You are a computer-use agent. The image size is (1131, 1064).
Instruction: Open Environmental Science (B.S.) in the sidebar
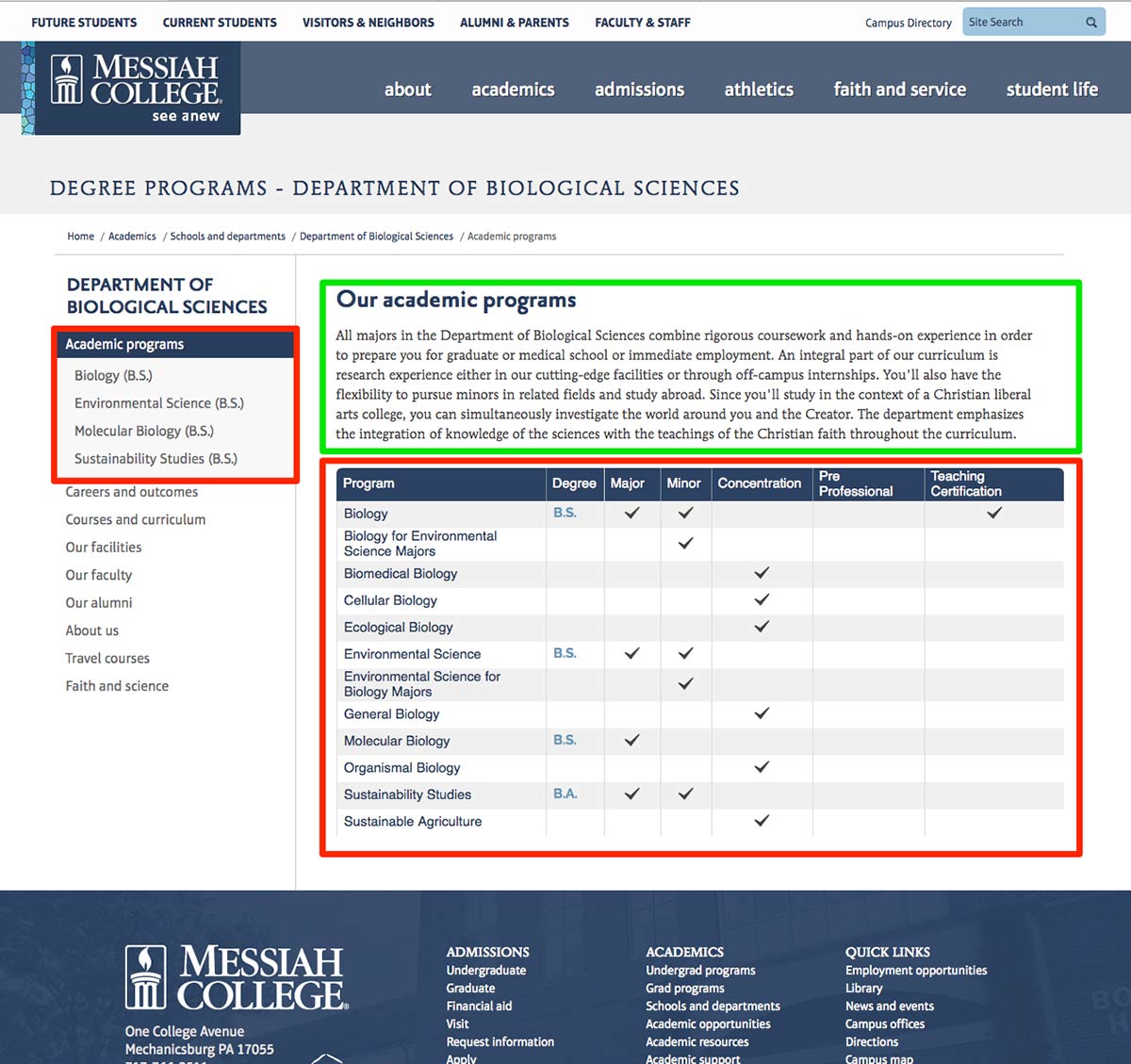coord(159,403)
